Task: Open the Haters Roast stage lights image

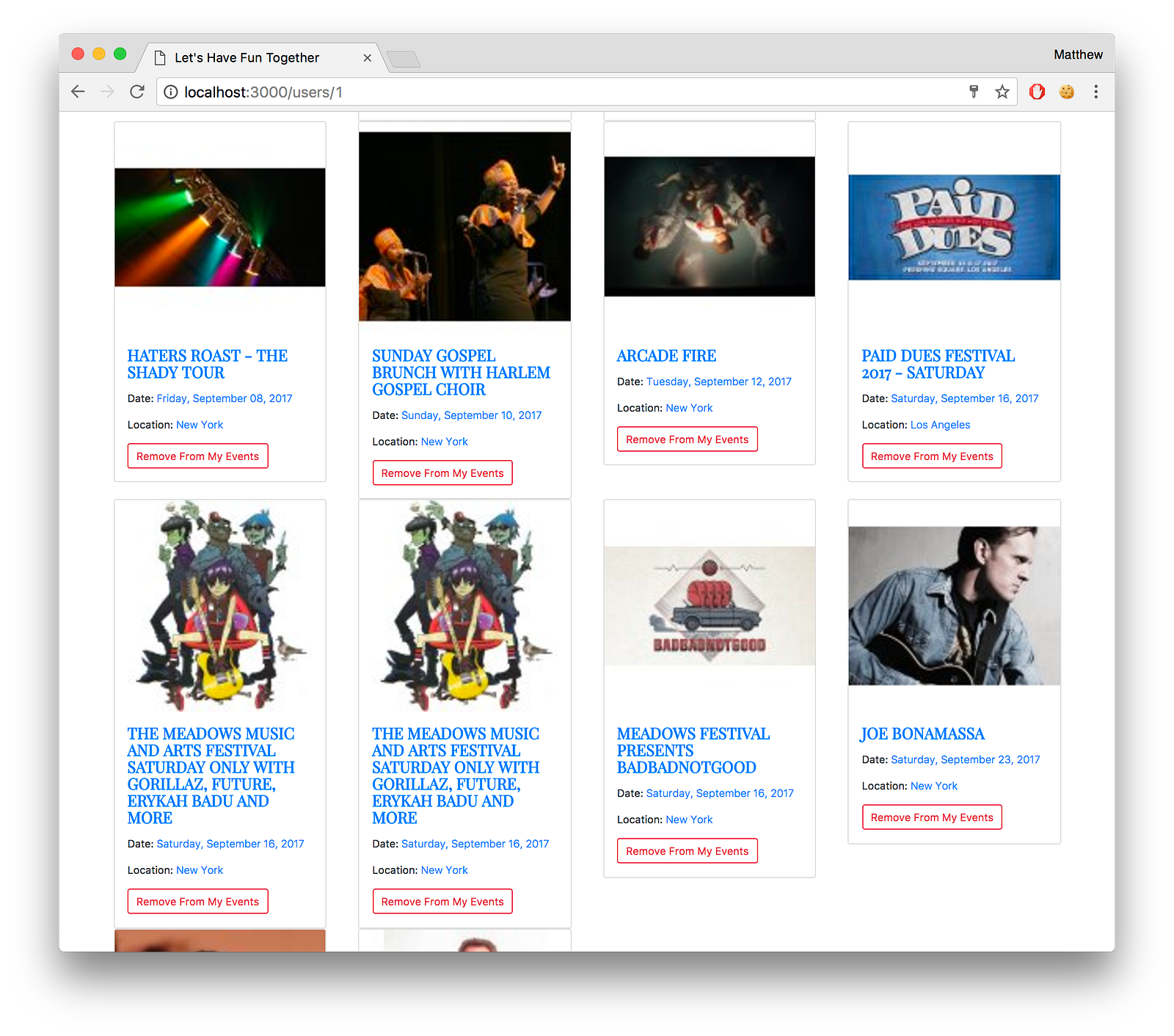Action: (x=220, y=227)
